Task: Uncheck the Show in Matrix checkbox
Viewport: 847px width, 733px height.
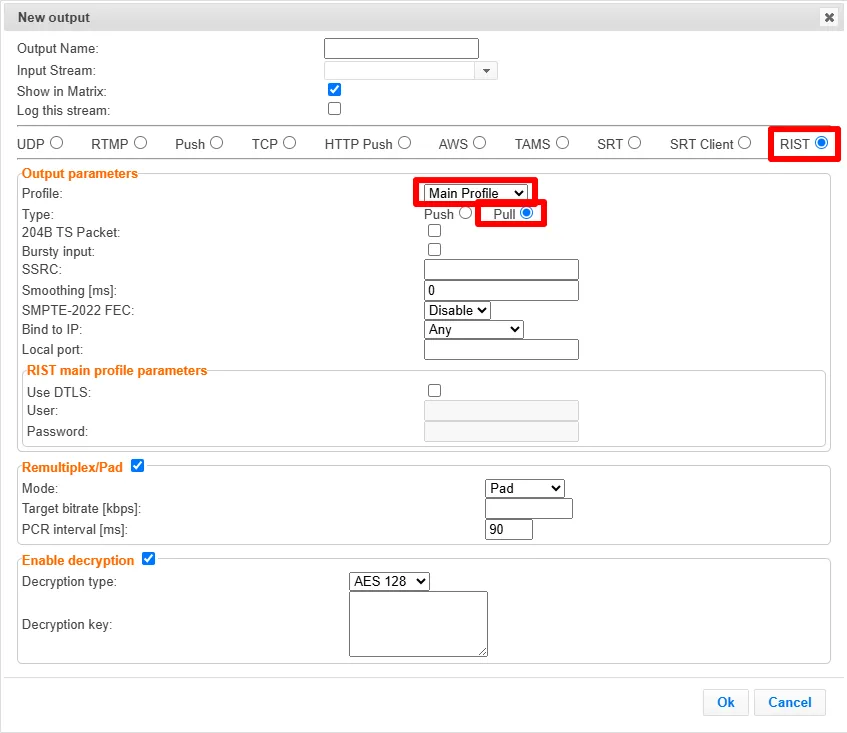Action: pos(334,90)
